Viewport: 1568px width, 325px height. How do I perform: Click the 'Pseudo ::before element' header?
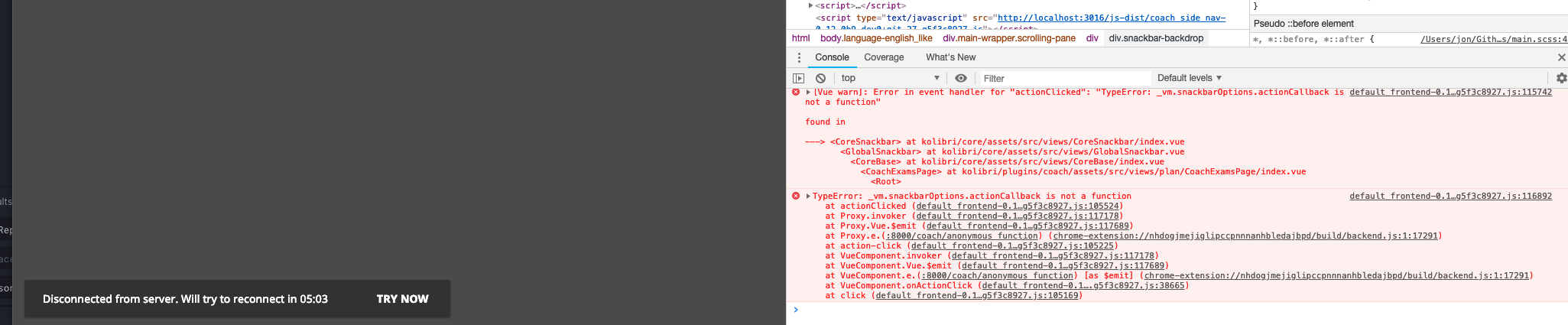click(1303, 24)
